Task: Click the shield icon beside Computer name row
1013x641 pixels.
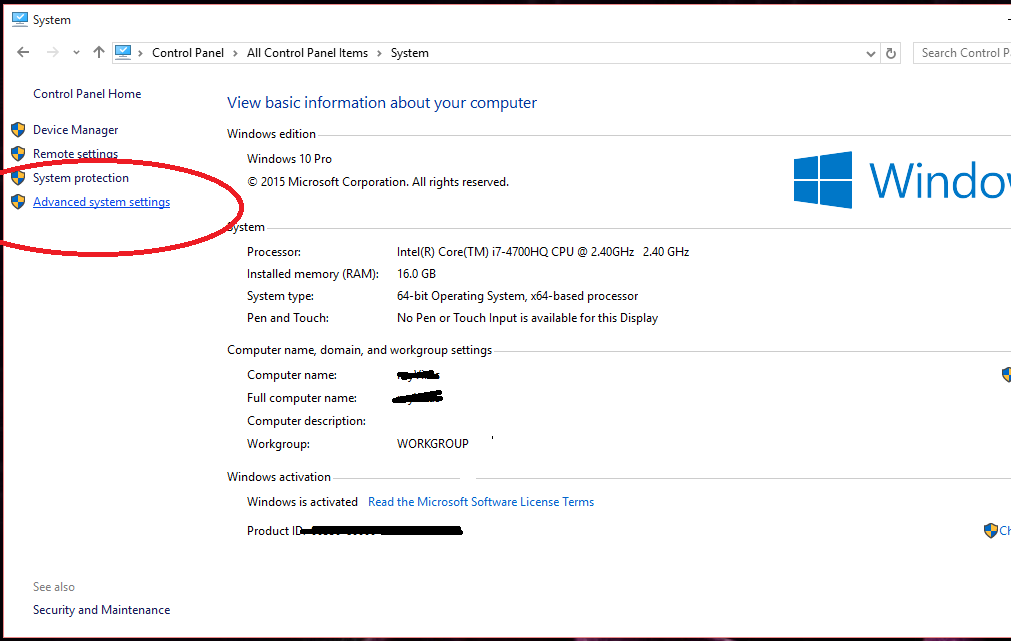Action: pyautogui.click(x=1007, y=375)
